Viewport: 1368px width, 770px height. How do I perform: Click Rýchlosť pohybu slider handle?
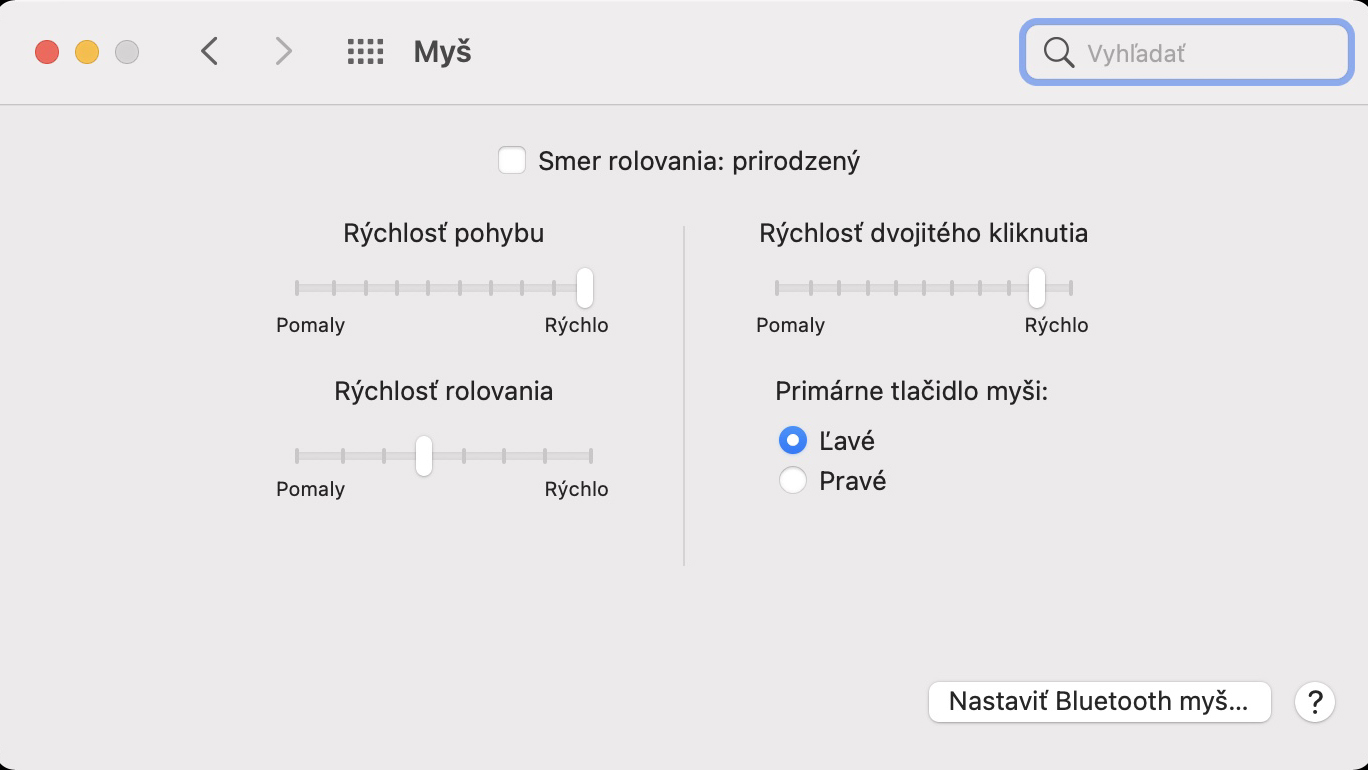[585, 288]
